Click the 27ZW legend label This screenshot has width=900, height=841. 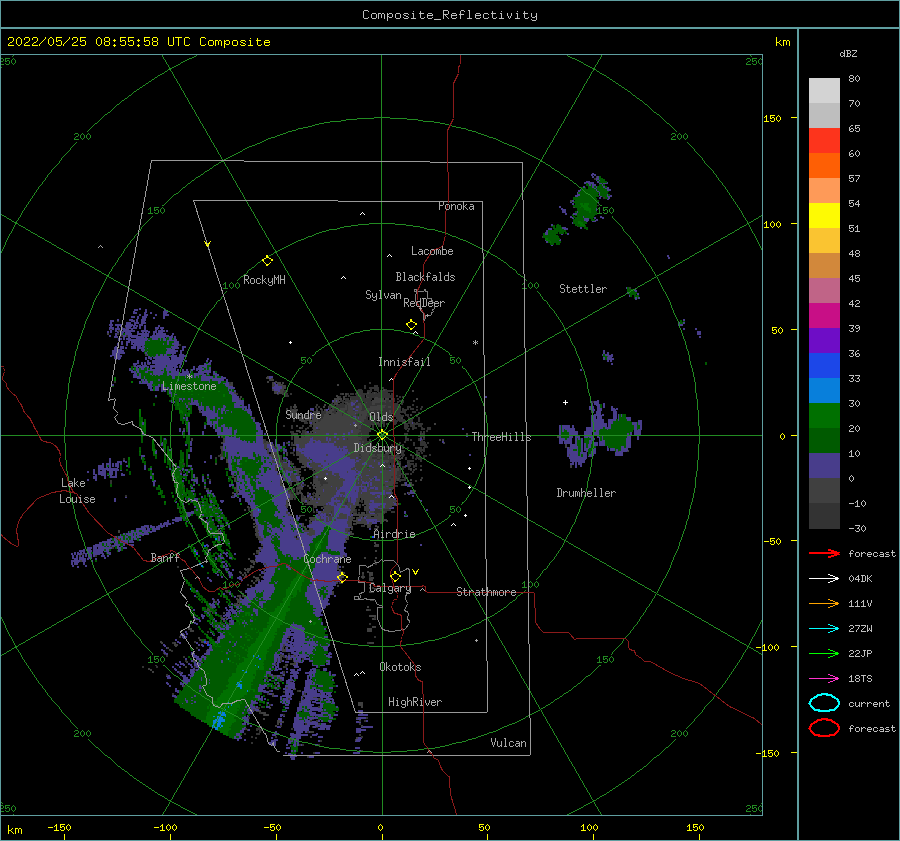860,629
